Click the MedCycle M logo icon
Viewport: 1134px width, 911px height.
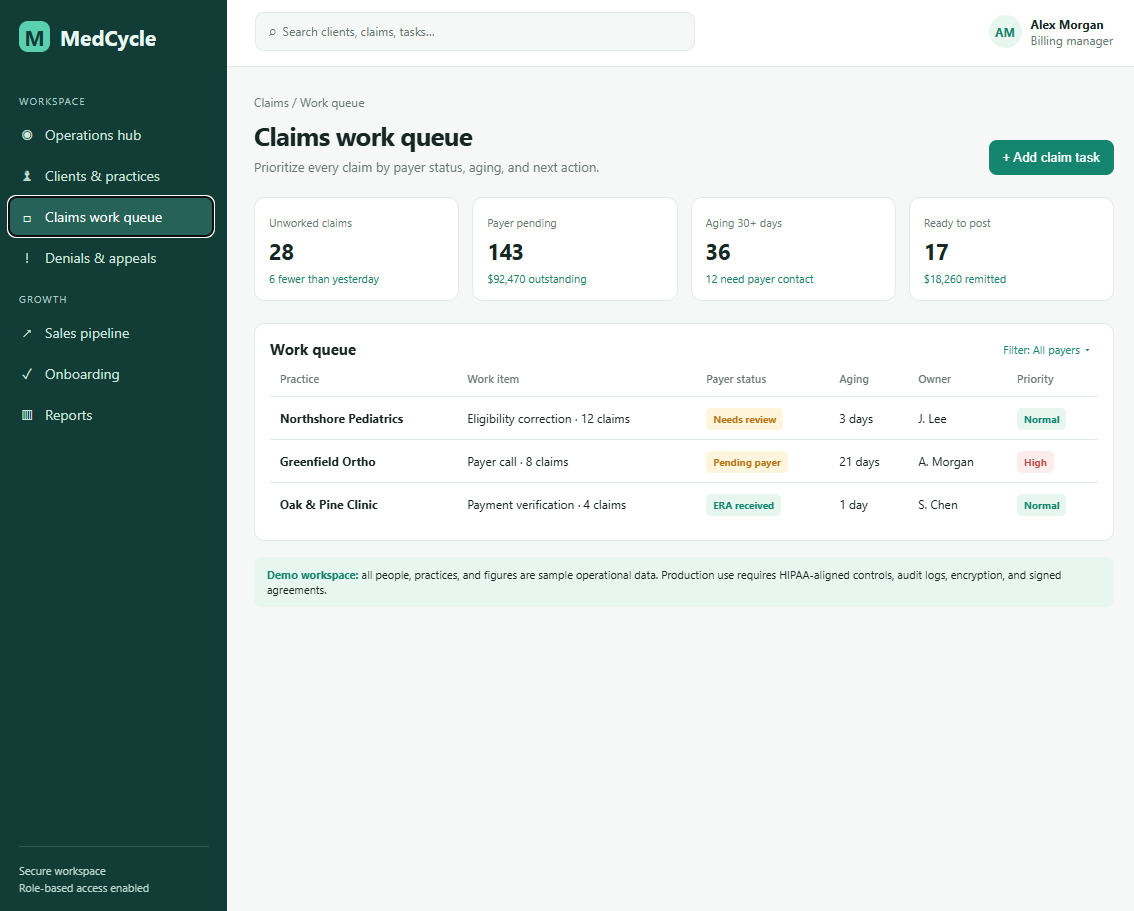(x=34, y=37)
